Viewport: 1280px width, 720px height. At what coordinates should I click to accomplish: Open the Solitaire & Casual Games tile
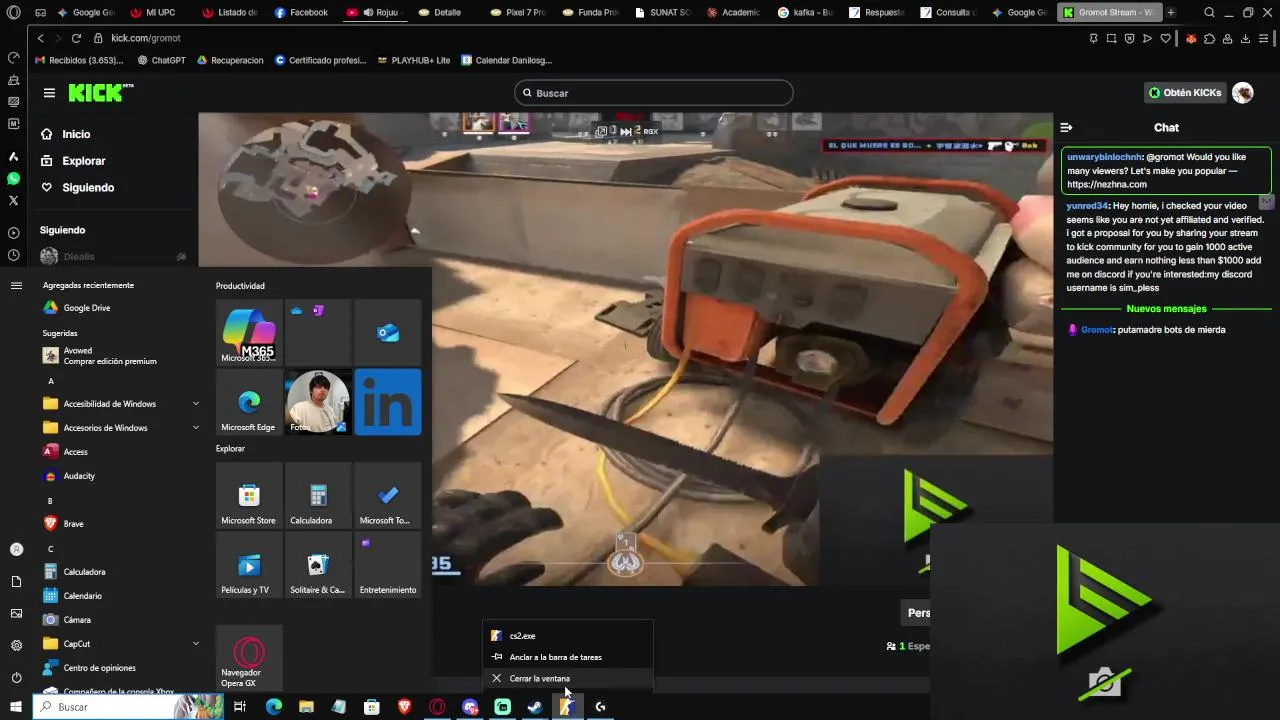coord(318,565)
